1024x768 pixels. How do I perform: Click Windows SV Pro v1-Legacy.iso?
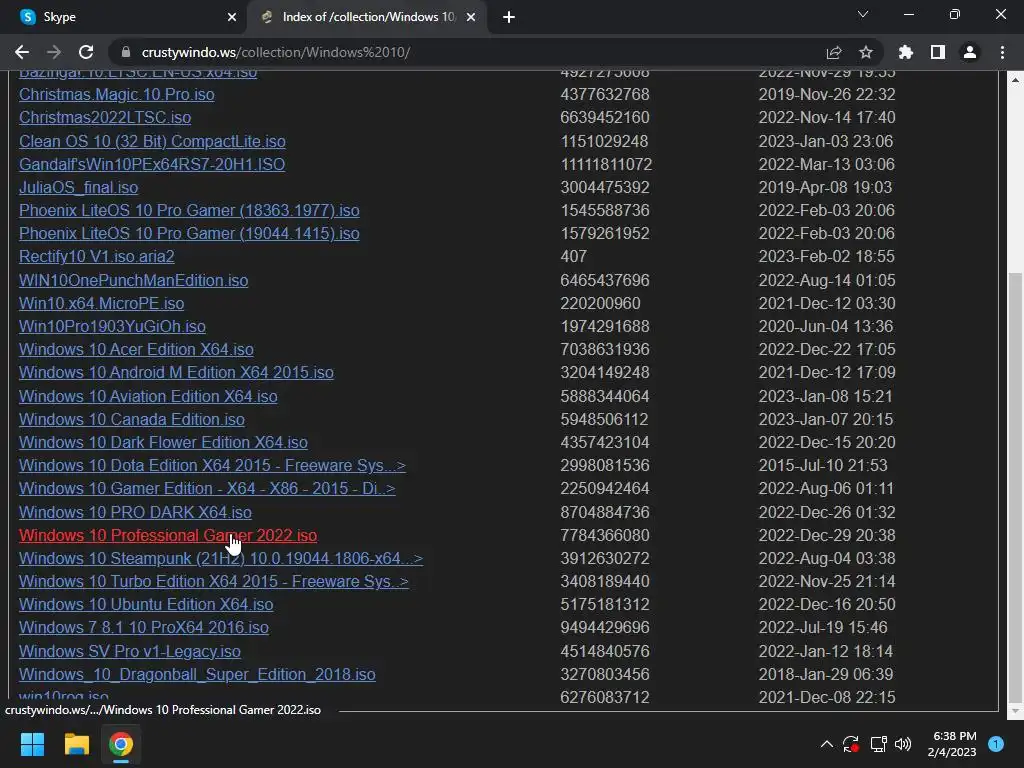(x=130, y=652)
